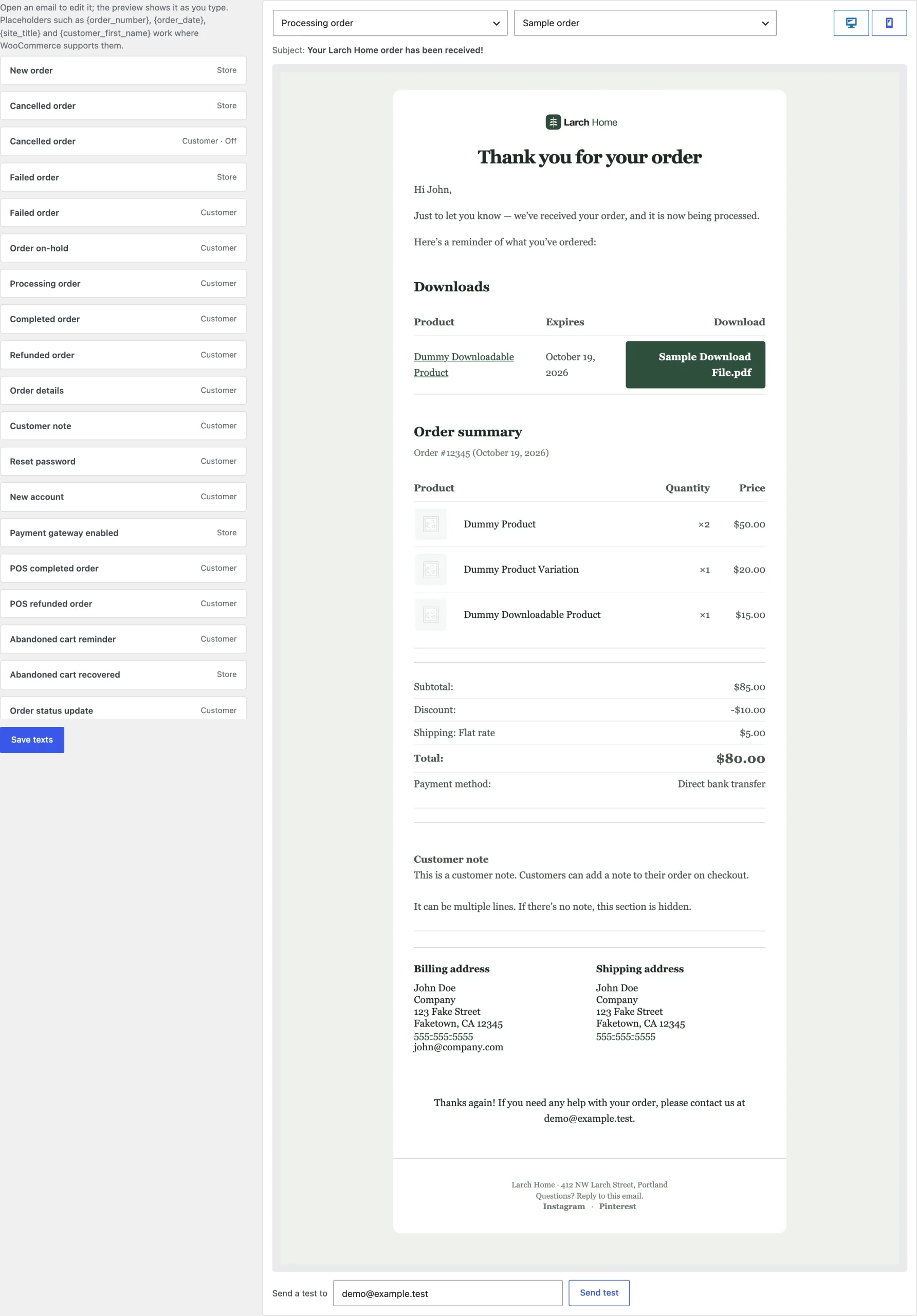
Task: Open the Abandoned cart reminder email
Action: click(123, 639)
